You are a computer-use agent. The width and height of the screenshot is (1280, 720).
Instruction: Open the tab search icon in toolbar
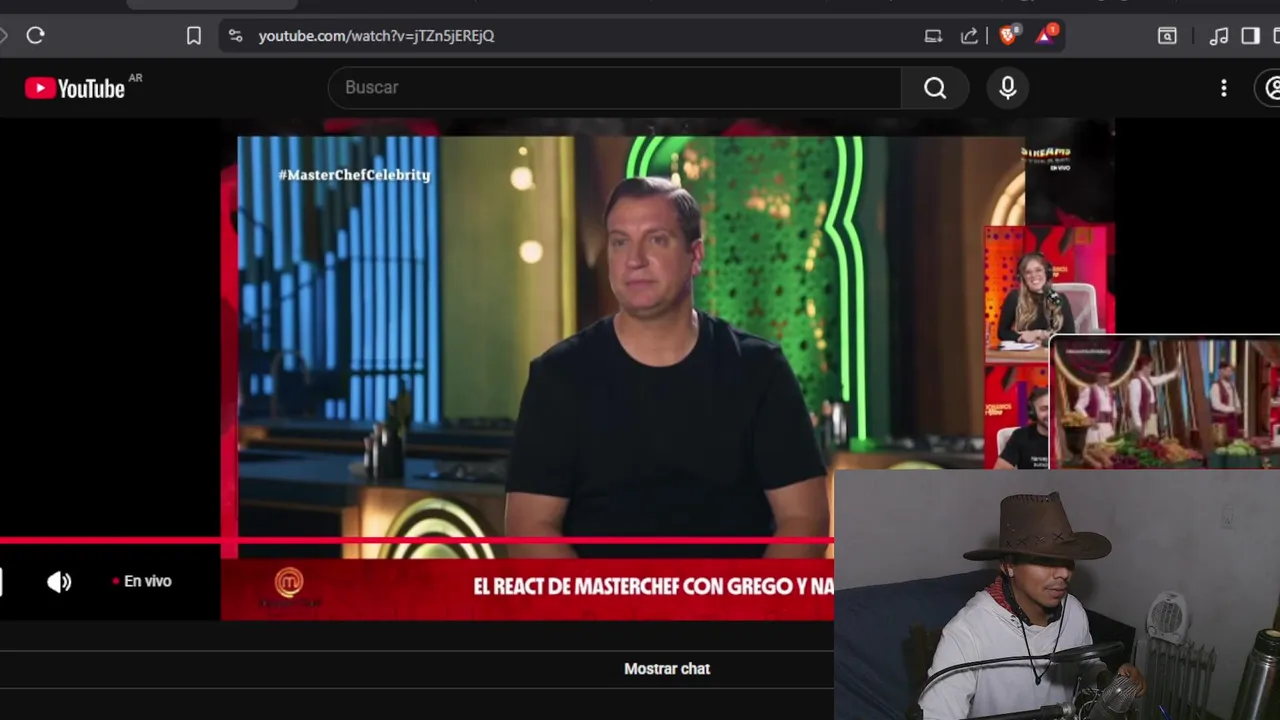coord(1167,36)
